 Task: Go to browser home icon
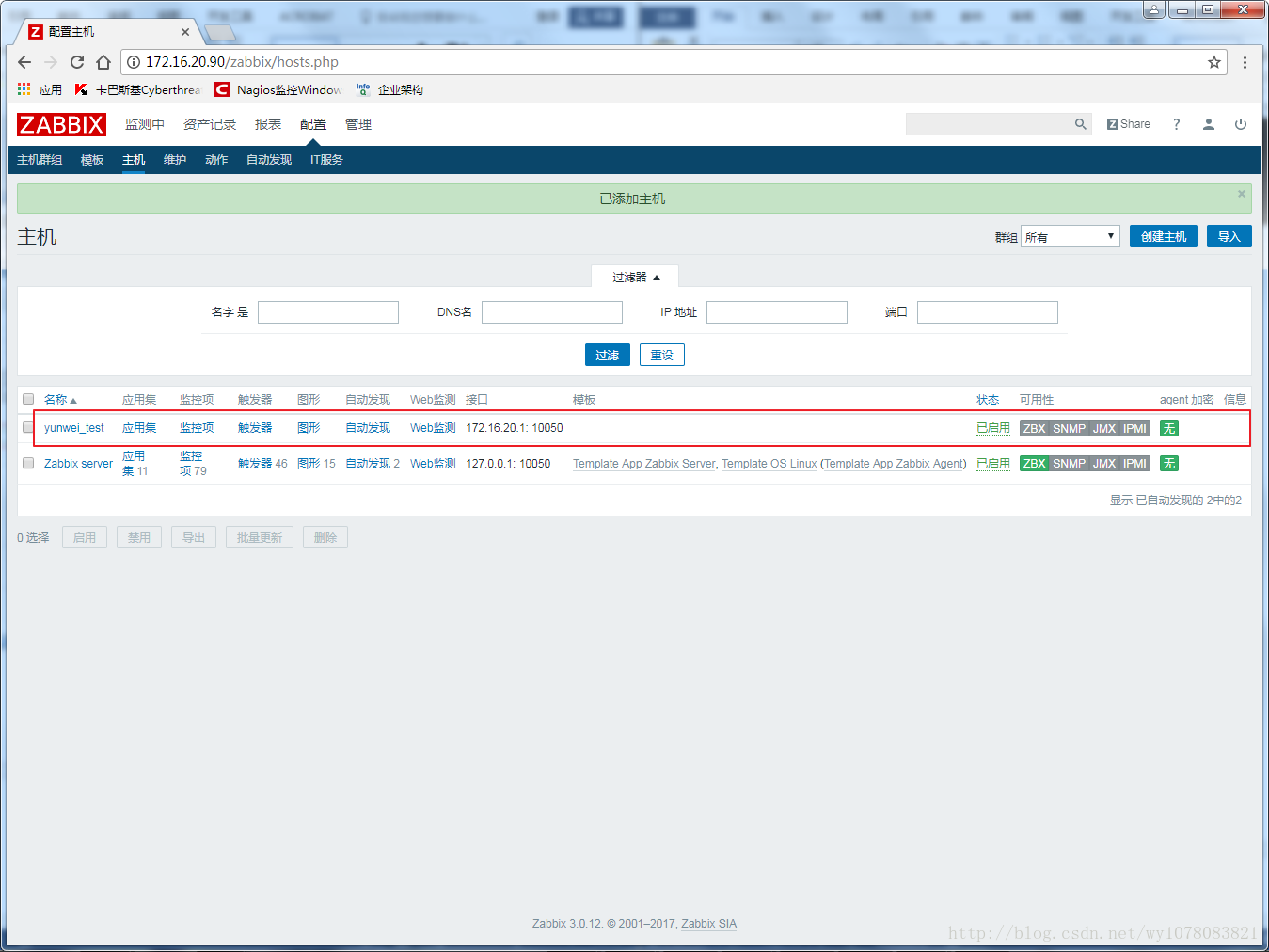(103, 62)
